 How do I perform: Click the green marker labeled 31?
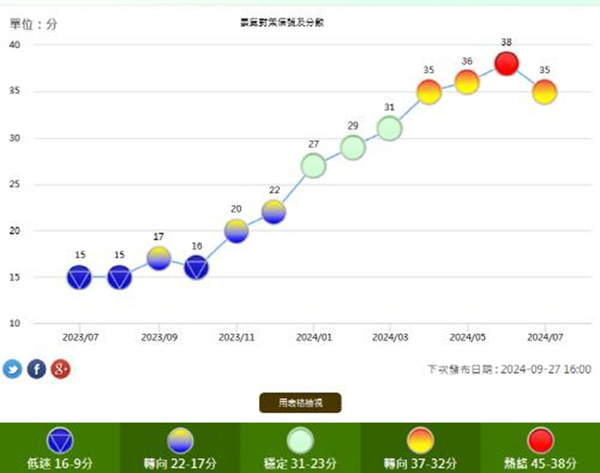coord(390,129)
